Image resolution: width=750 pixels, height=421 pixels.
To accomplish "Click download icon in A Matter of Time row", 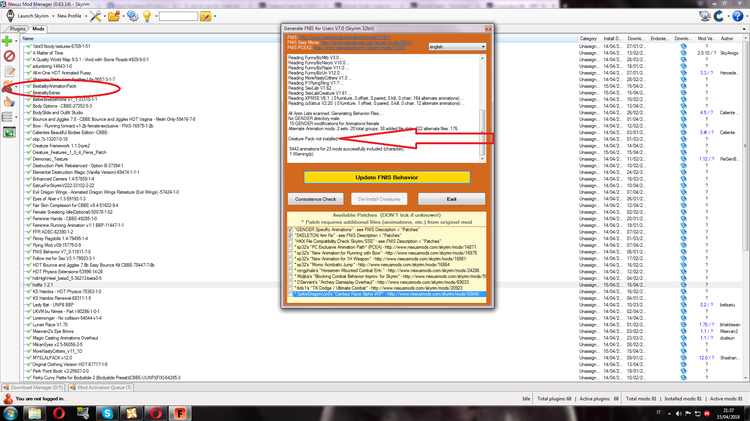I will click(683, 53).
